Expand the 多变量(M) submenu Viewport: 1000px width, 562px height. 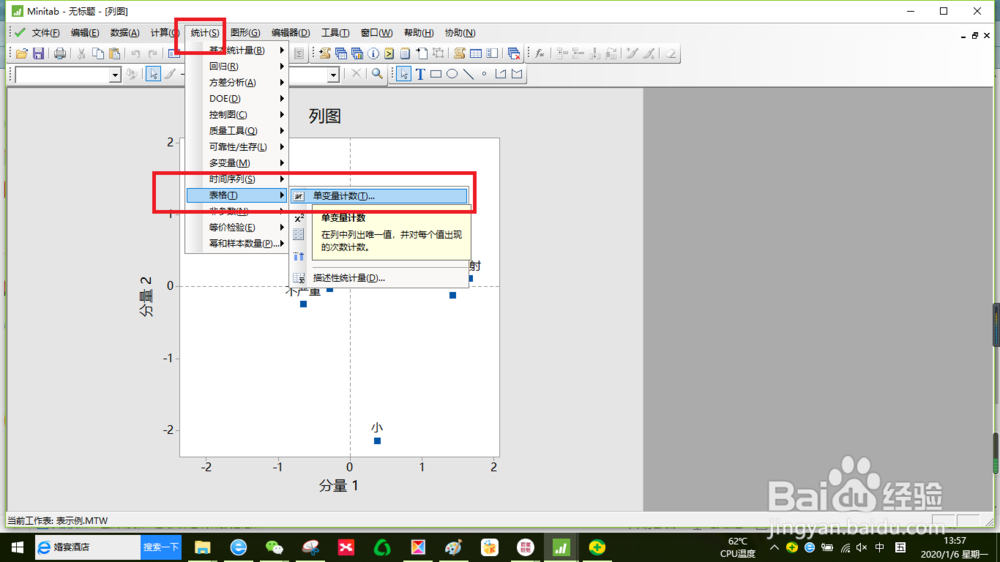[x=237, y=163]
